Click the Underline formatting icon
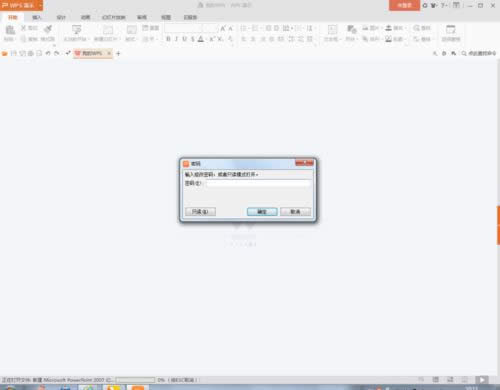This screenshot has width=500, height=390. click(x=184, y=39)
